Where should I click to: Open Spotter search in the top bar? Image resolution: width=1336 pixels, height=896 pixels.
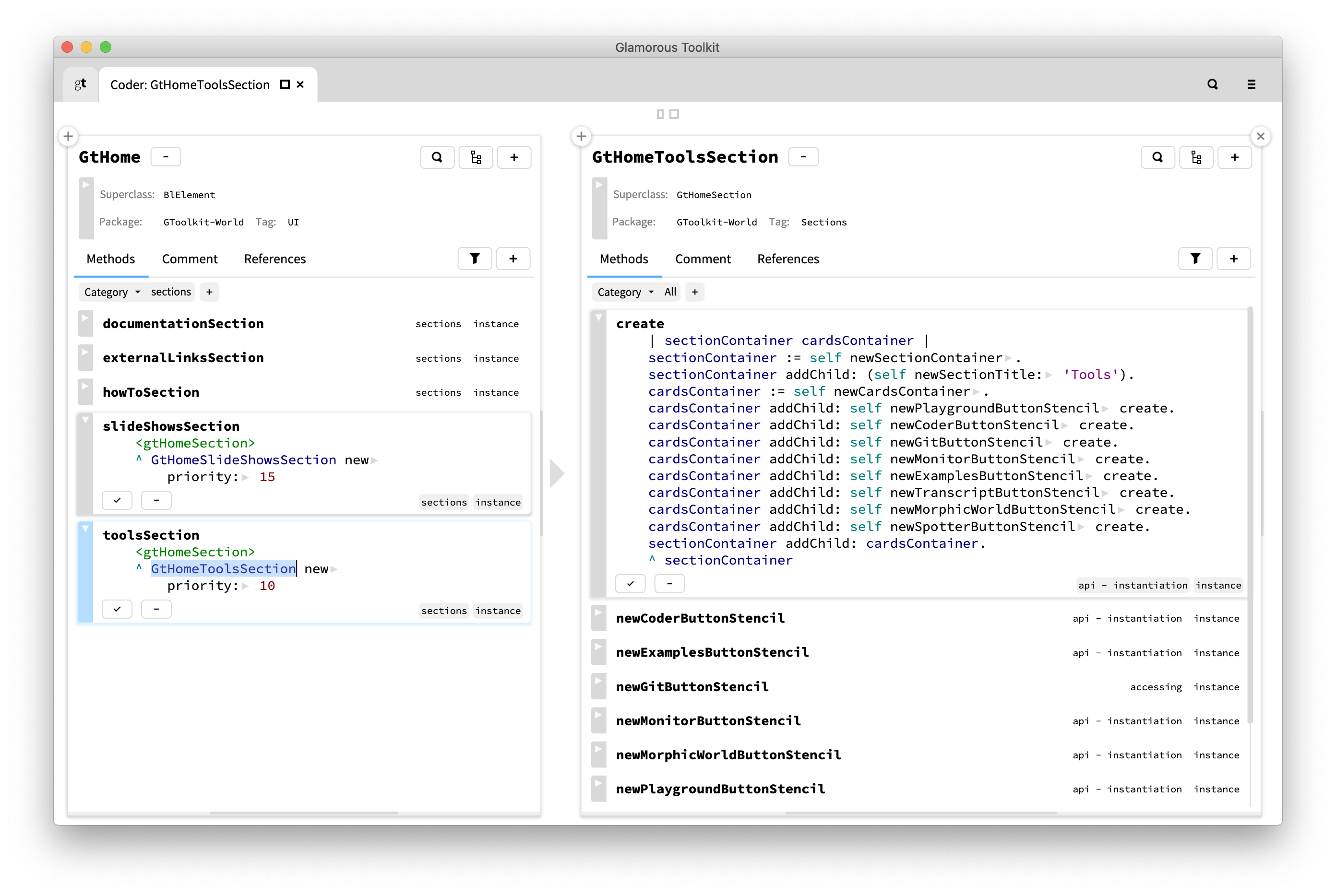click(x=1212, y=84)
